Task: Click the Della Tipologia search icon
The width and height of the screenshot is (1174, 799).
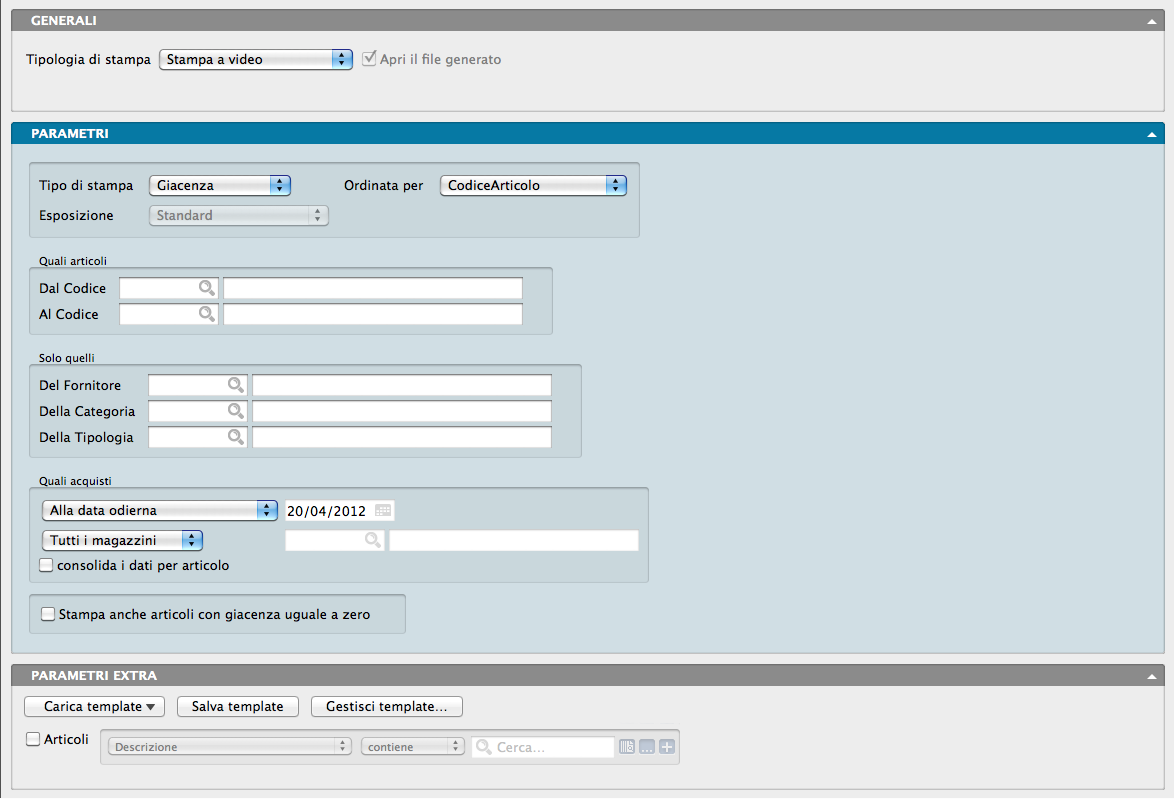Action: [x=235, y=437]
